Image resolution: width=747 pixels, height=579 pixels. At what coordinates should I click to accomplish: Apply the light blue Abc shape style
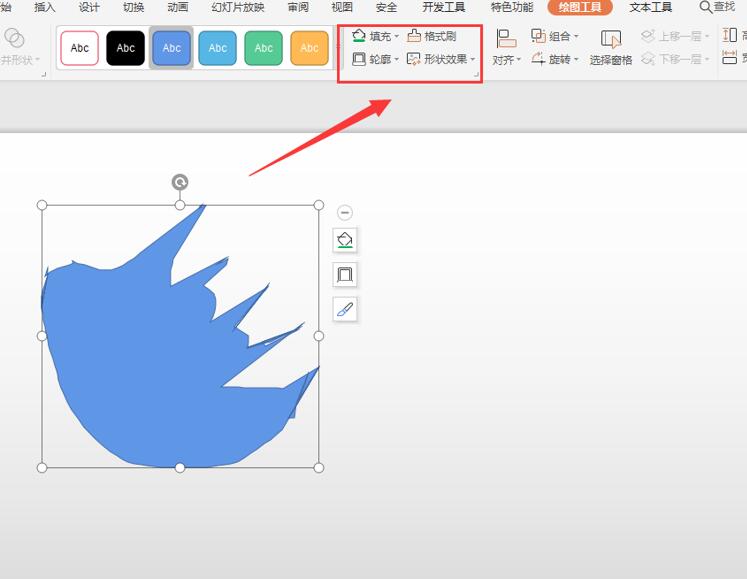pyautogui.click(x=217, y=48)
